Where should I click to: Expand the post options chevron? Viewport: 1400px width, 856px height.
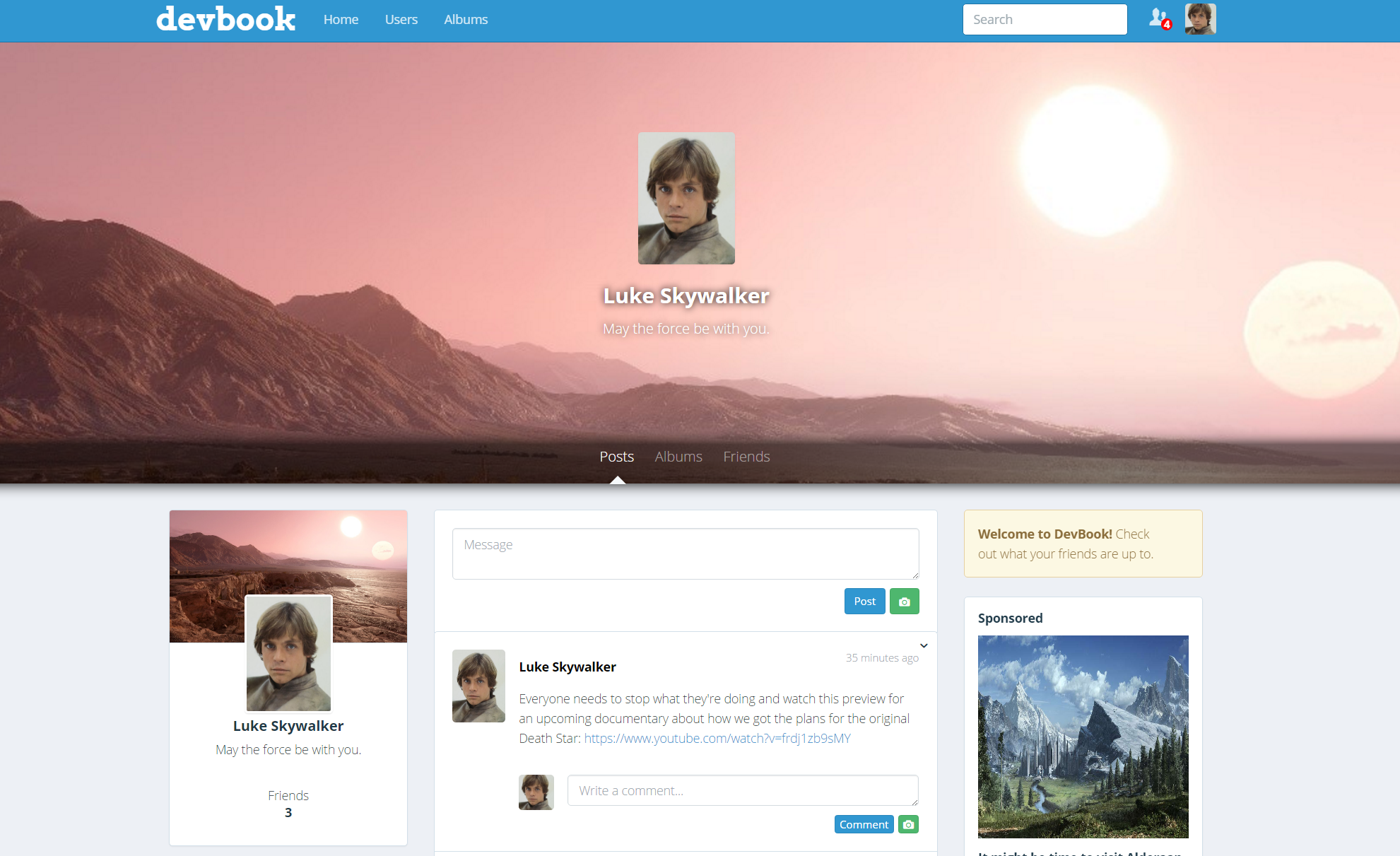[x=924, y=645]
